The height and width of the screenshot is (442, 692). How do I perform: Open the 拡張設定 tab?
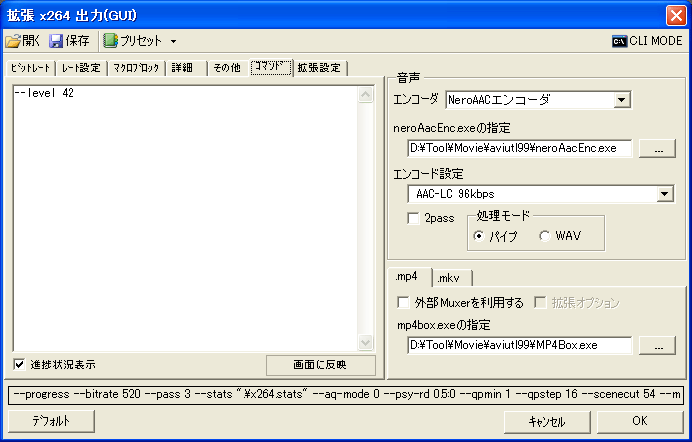tap(320, 67)
